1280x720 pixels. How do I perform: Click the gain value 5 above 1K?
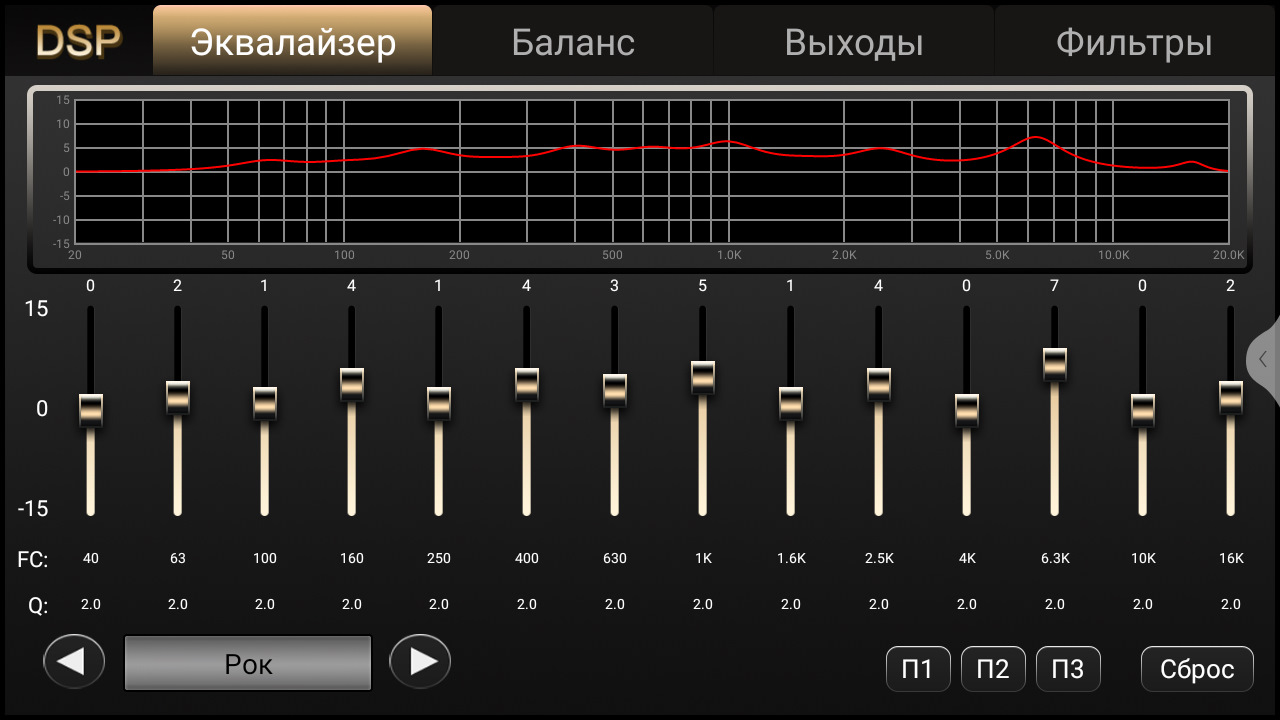pyautogui.click(x=703, y=286)
